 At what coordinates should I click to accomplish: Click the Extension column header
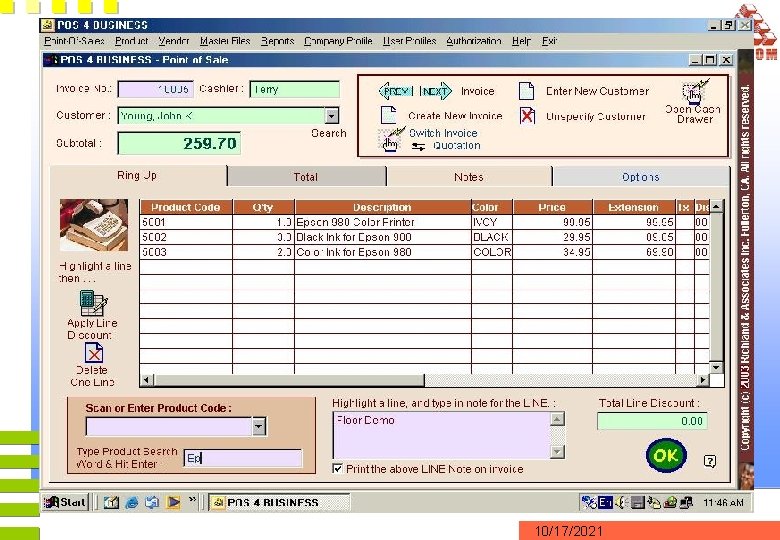pos(634,207)
